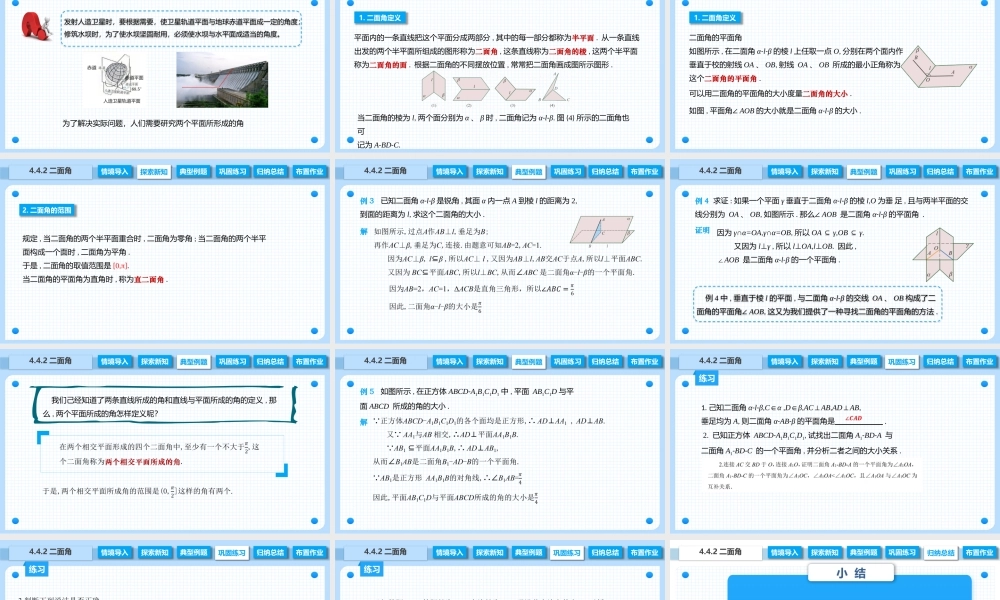
Task: Open 探索新知 tab on the 小结 slide
Action: 824,552
